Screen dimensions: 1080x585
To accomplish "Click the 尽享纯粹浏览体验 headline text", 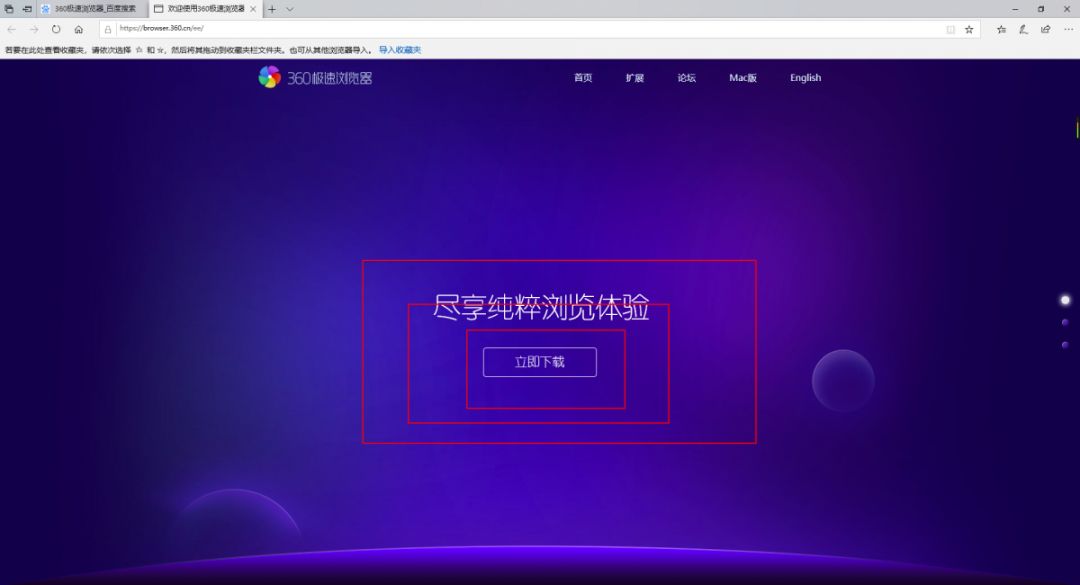I will (x=541, y=307).
